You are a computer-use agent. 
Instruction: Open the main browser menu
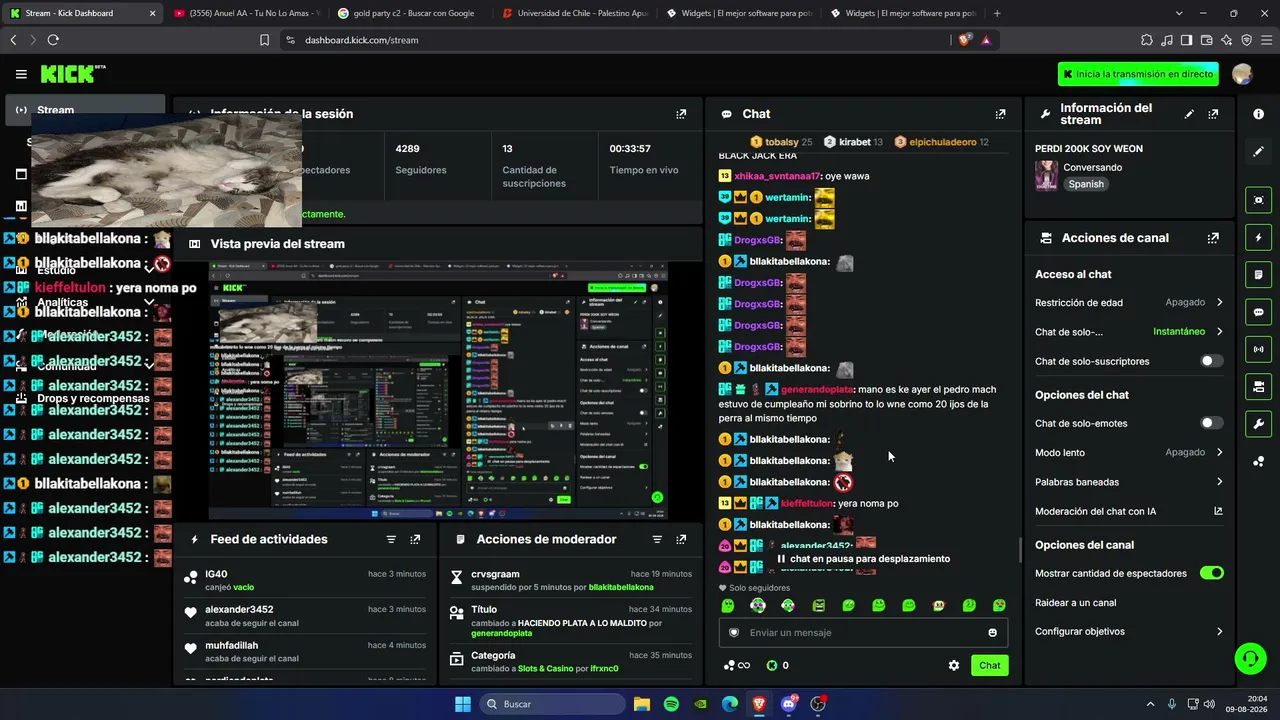pyautogui.click(x=1266, y=40)
